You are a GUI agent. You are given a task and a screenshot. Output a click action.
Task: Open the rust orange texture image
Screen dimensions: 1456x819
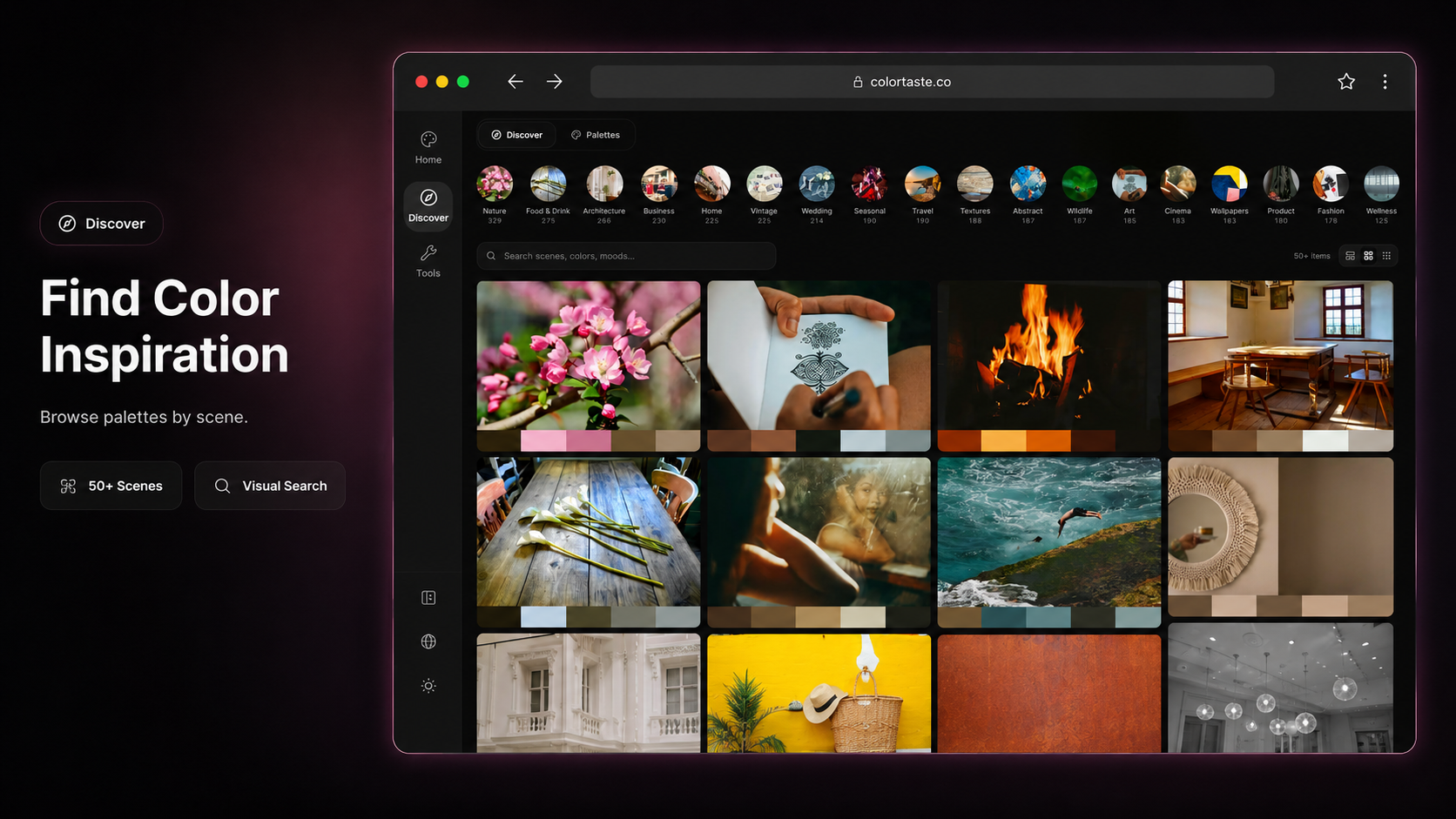(x=1049, y=694)
